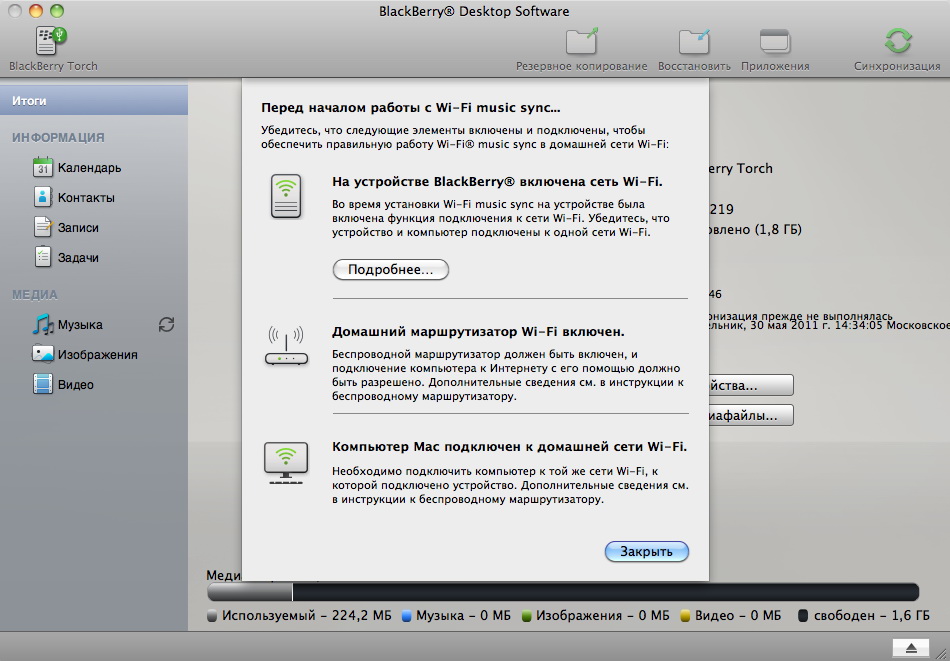Viewport: 950px width, 661px height.
Task: Click the green zoom window button
Action: (x=56, y=11)
